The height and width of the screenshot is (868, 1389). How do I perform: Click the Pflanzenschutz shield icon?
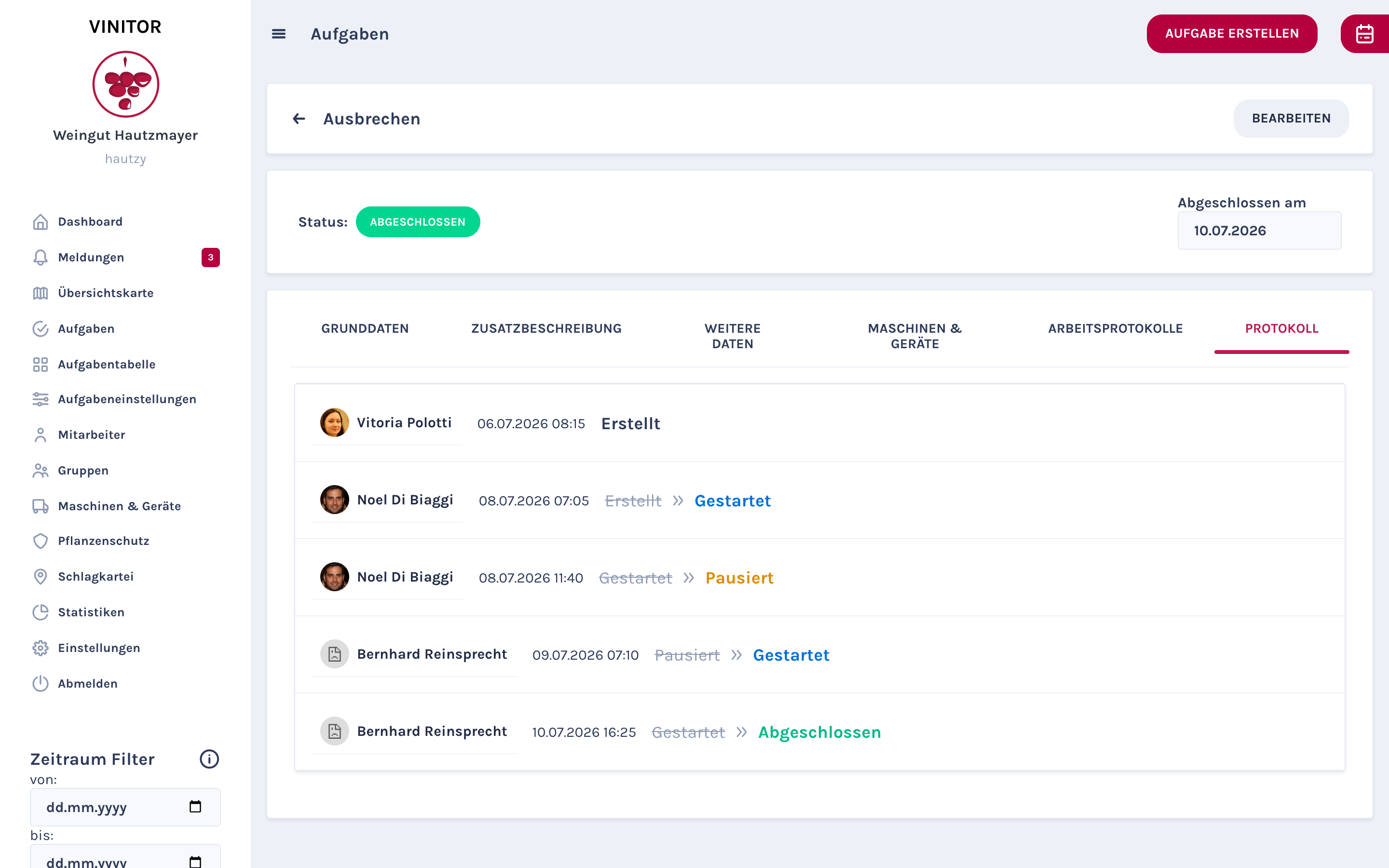coord(40,541)
